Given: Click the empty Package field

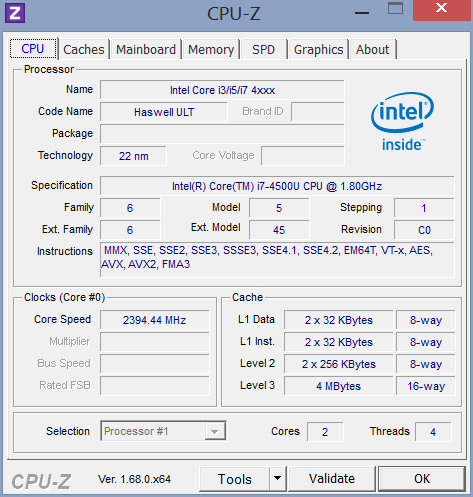Looking at the screenshot, I should pyautogui.click(x=222, y=134).
